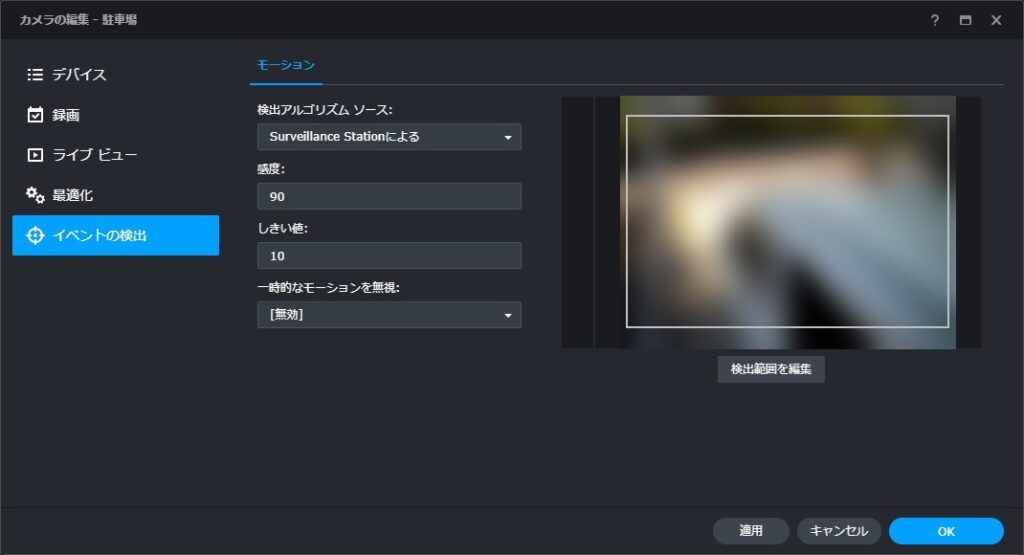Click the 適用 button
This screenshot has height=555, width=1024.
[x=751, y=531]
